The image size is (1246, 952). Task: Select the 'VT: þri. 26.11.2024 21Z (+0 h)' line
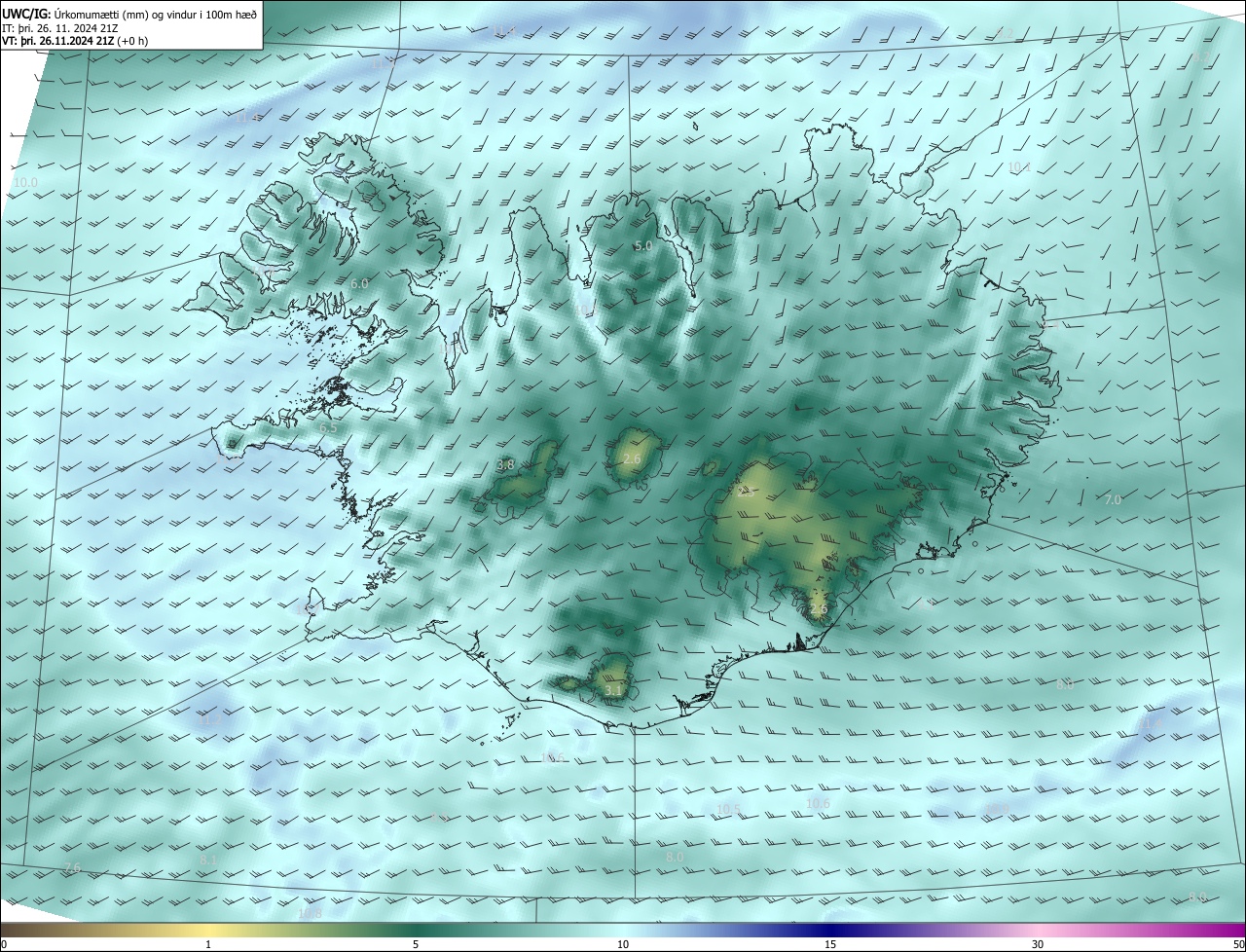click(x=75, y=41)
